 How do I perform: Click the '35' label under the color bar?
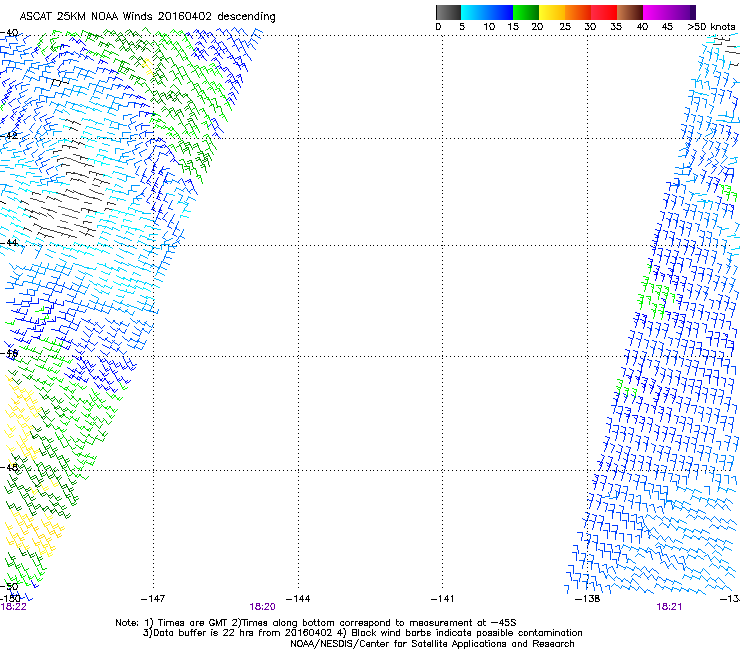[x=616, y=27]
